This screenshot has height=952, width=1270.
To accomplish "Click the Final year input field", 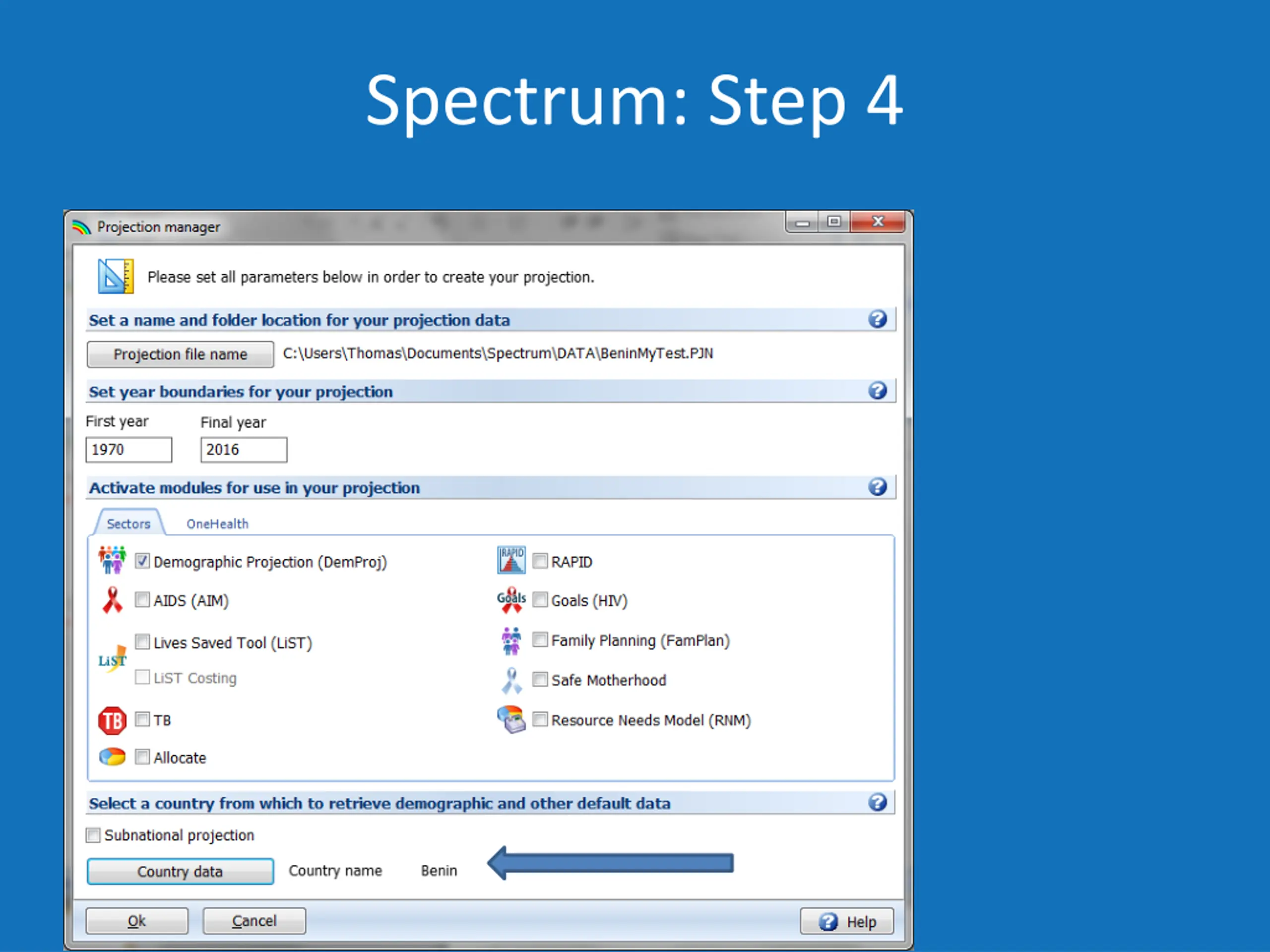I will coord(244,449).
